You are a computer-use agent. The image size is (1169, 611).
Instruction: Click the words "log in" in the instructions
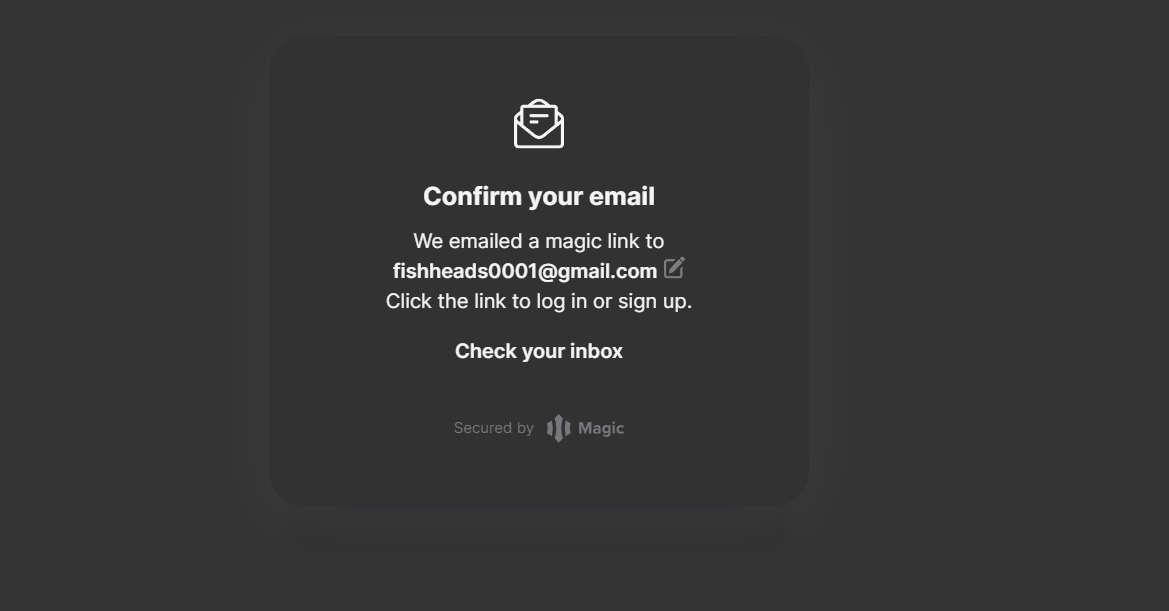click(561, 302)
